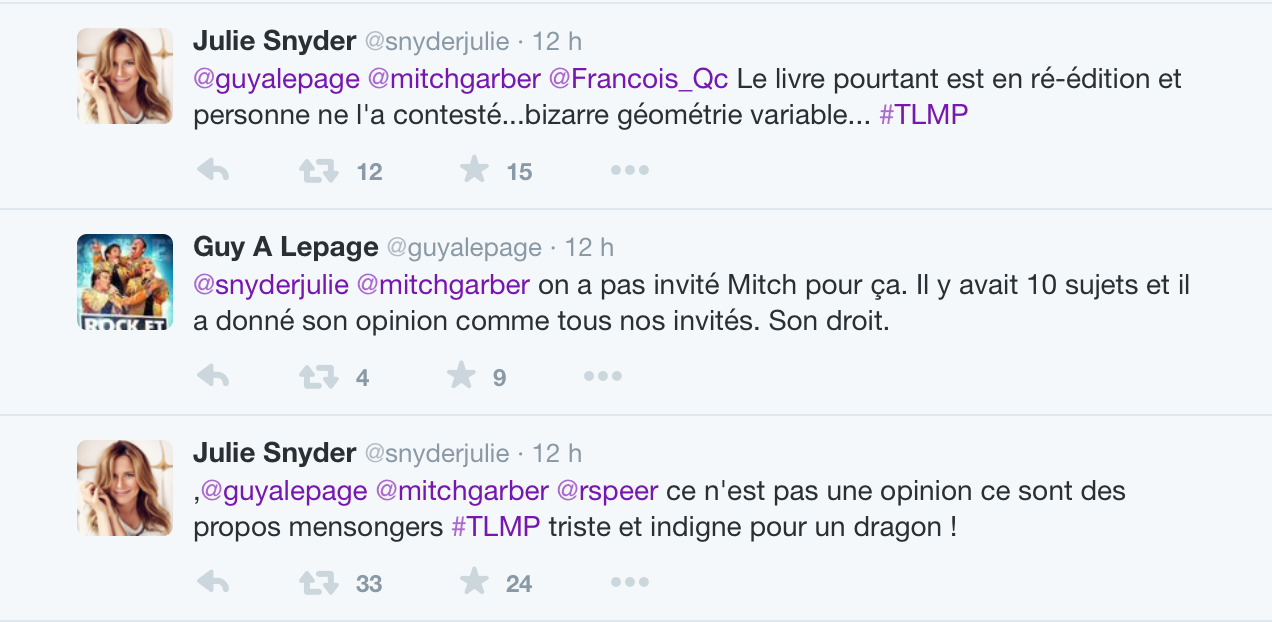Open @snyderjulie mention in Guy's tweet

271,285
